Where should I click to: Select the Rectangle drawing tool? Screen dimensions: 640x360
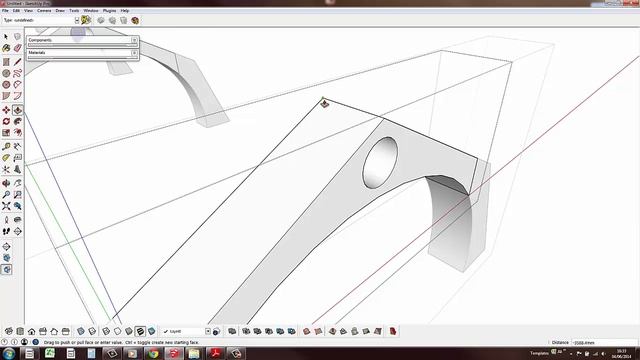tap(6, 62)
